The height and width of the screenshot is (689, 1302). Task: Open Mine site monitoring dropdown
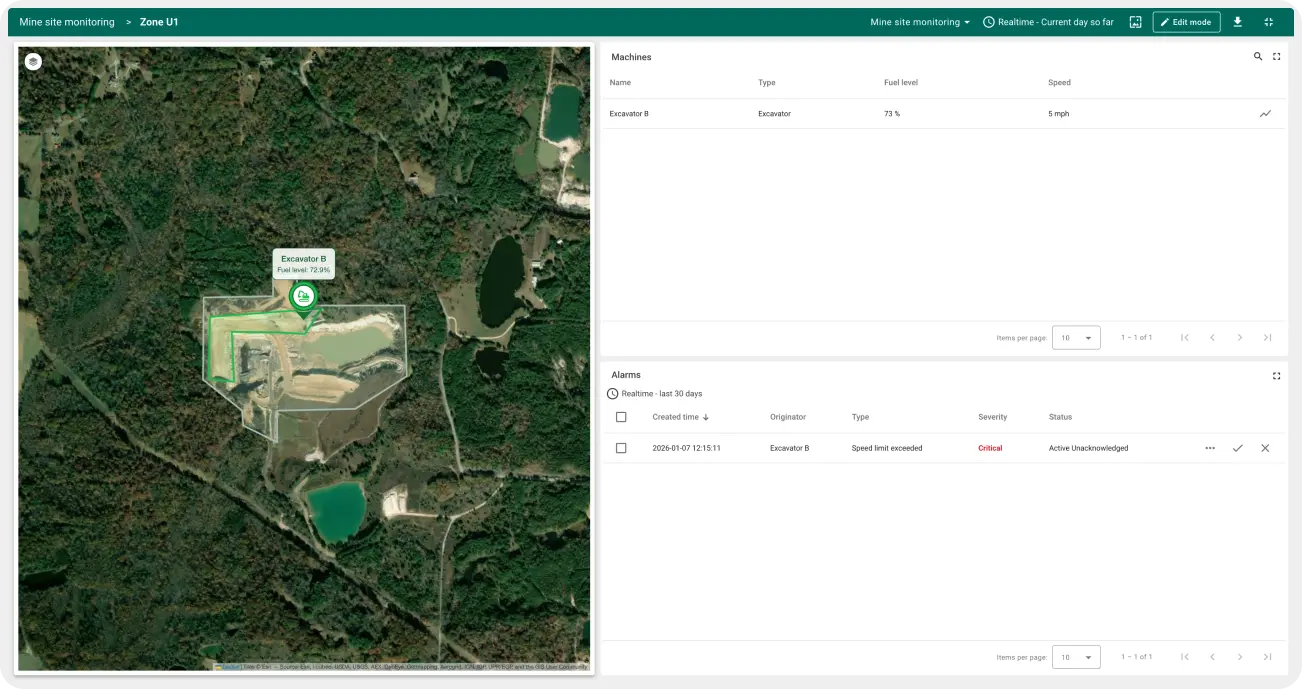pos(920,22)
